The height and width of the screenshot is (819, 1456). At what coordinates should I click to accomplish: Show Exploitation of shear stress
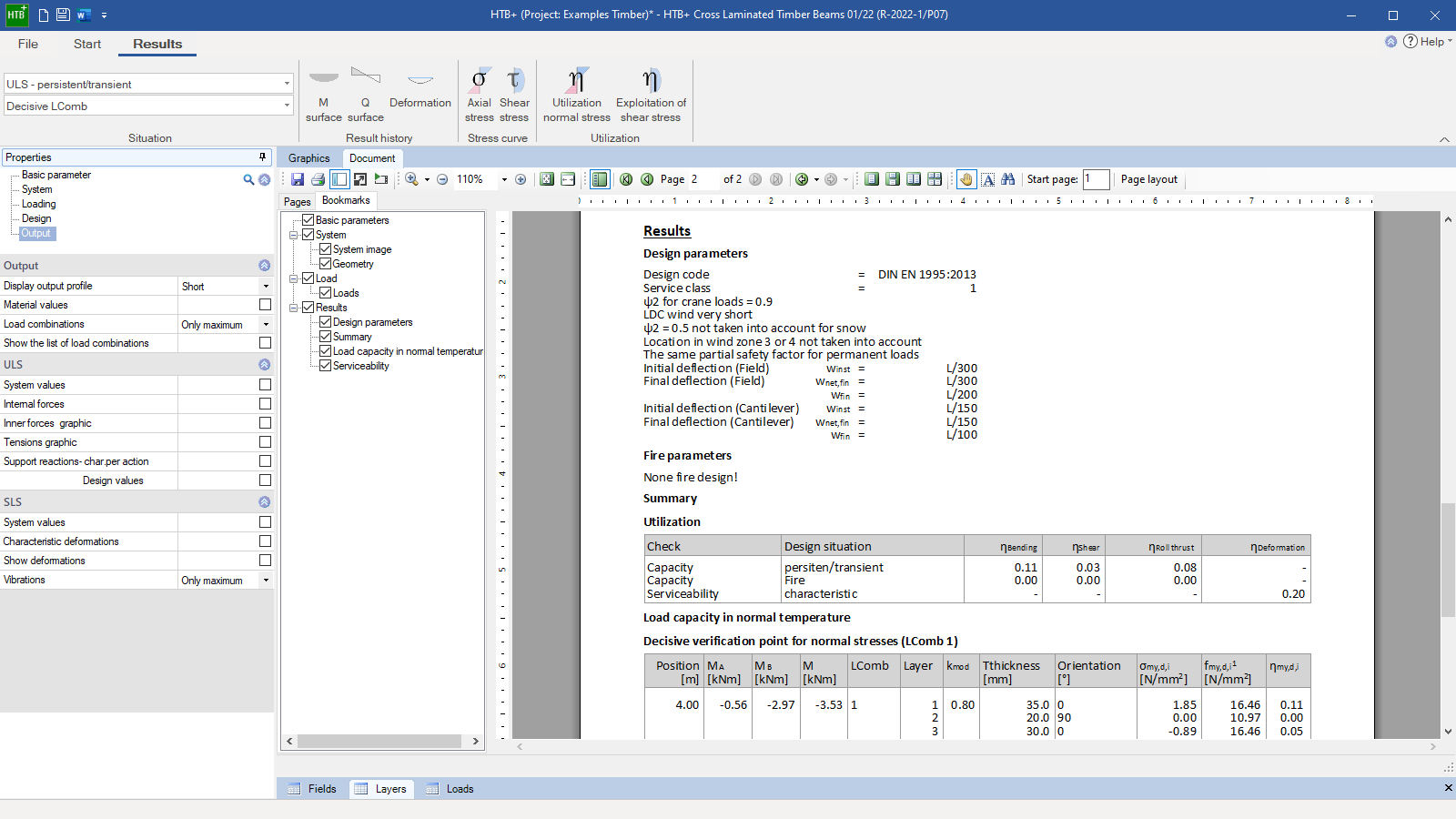[x=652, y=95]
